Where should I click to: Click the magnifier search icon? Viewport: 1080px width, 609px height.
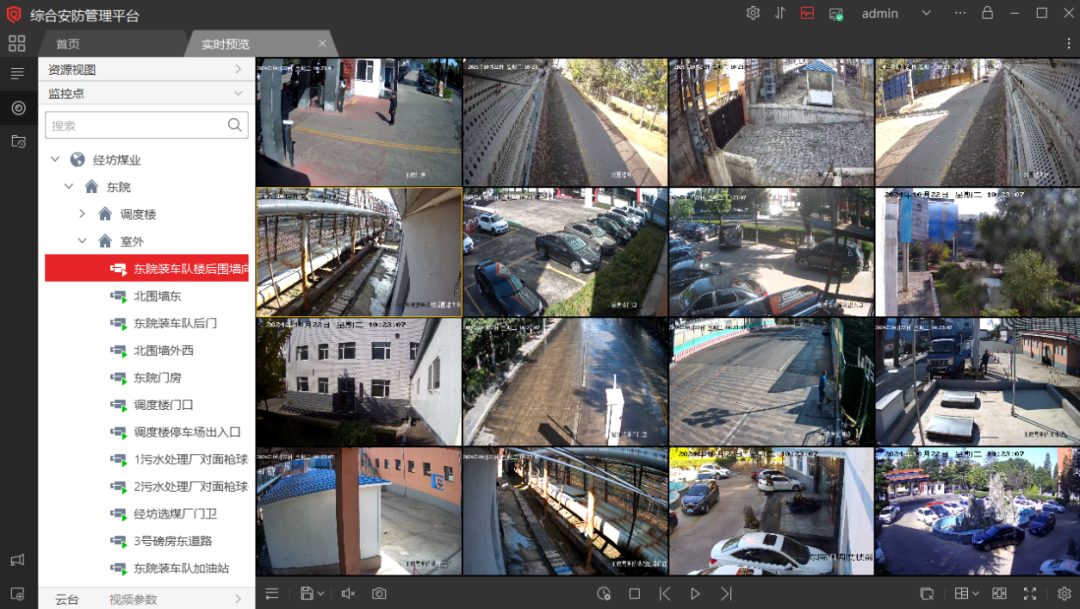point(235,125)
